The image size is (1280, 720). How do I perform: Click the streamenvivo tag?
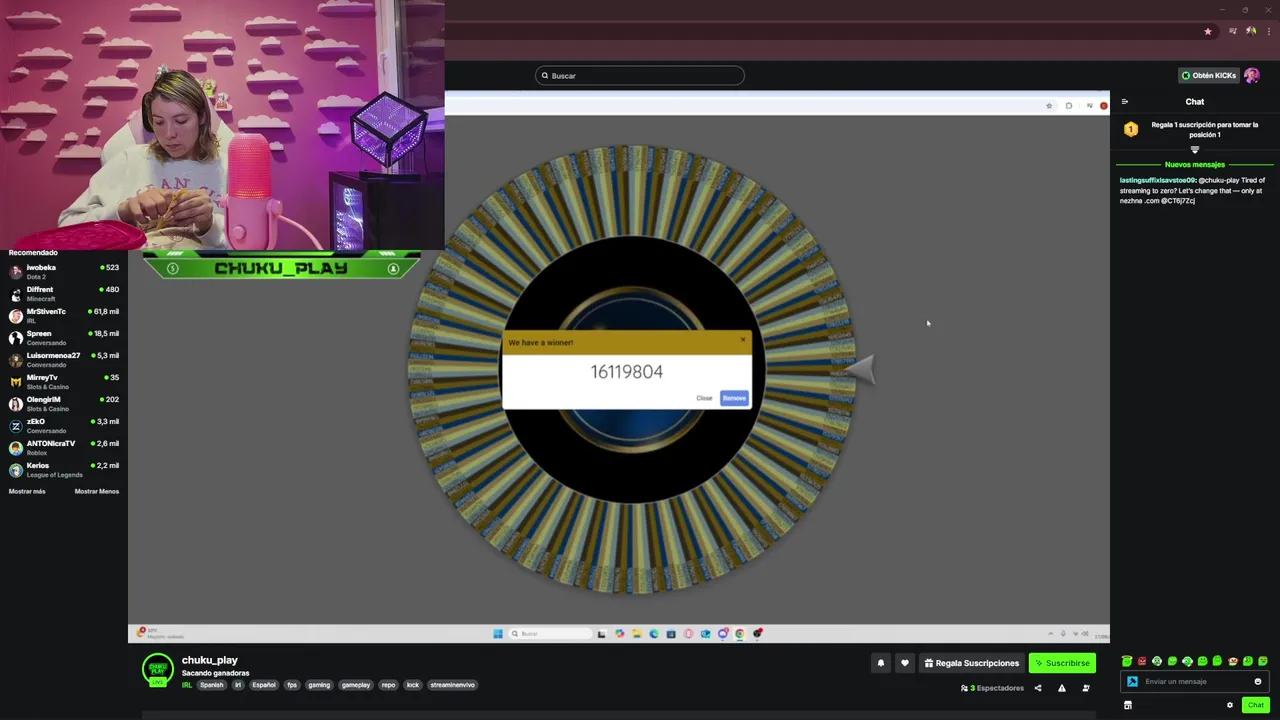point(453,686)
